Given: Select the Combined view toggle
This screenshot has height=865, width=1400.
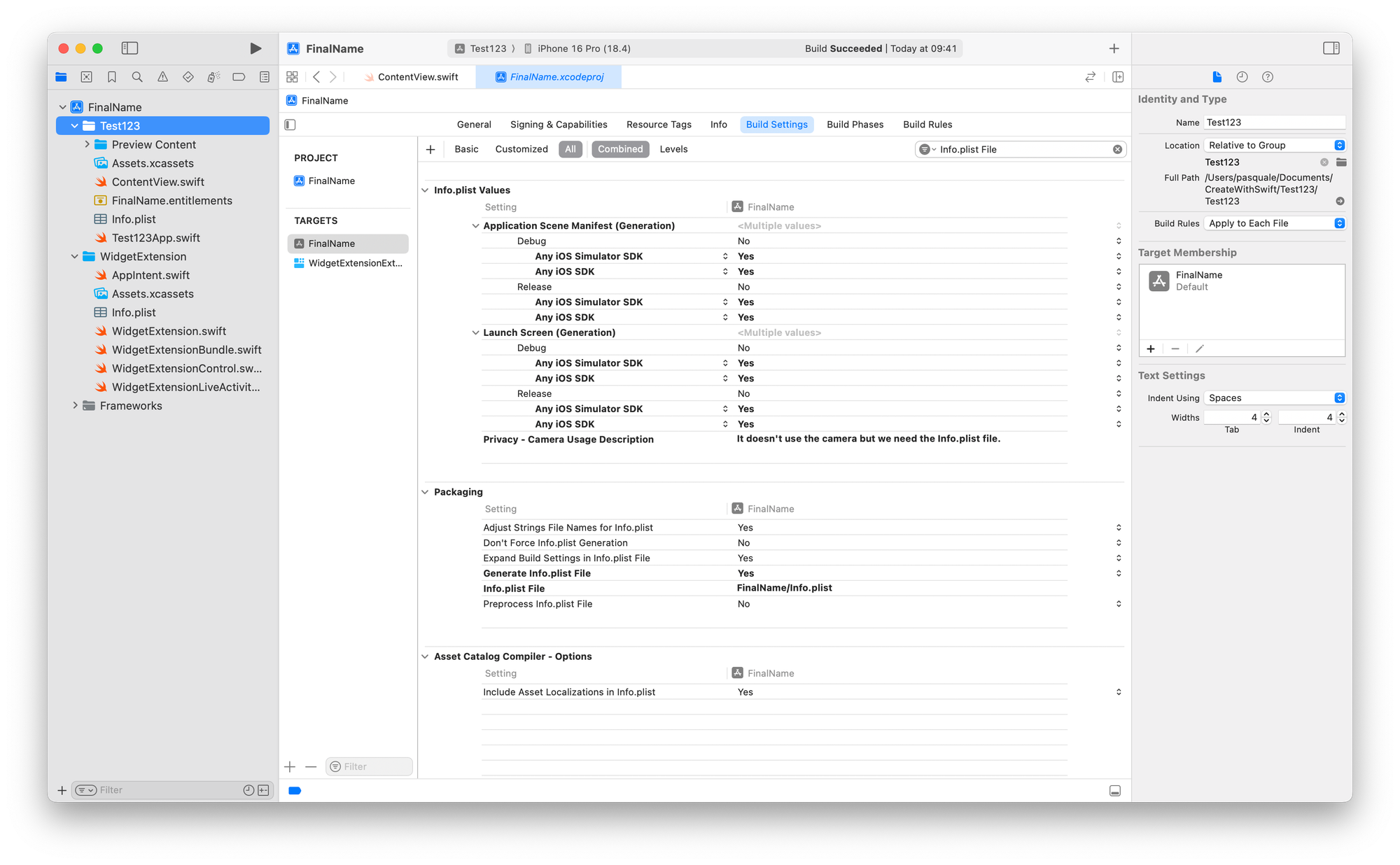Looking at the screenshot, I should tap(619, 149).
